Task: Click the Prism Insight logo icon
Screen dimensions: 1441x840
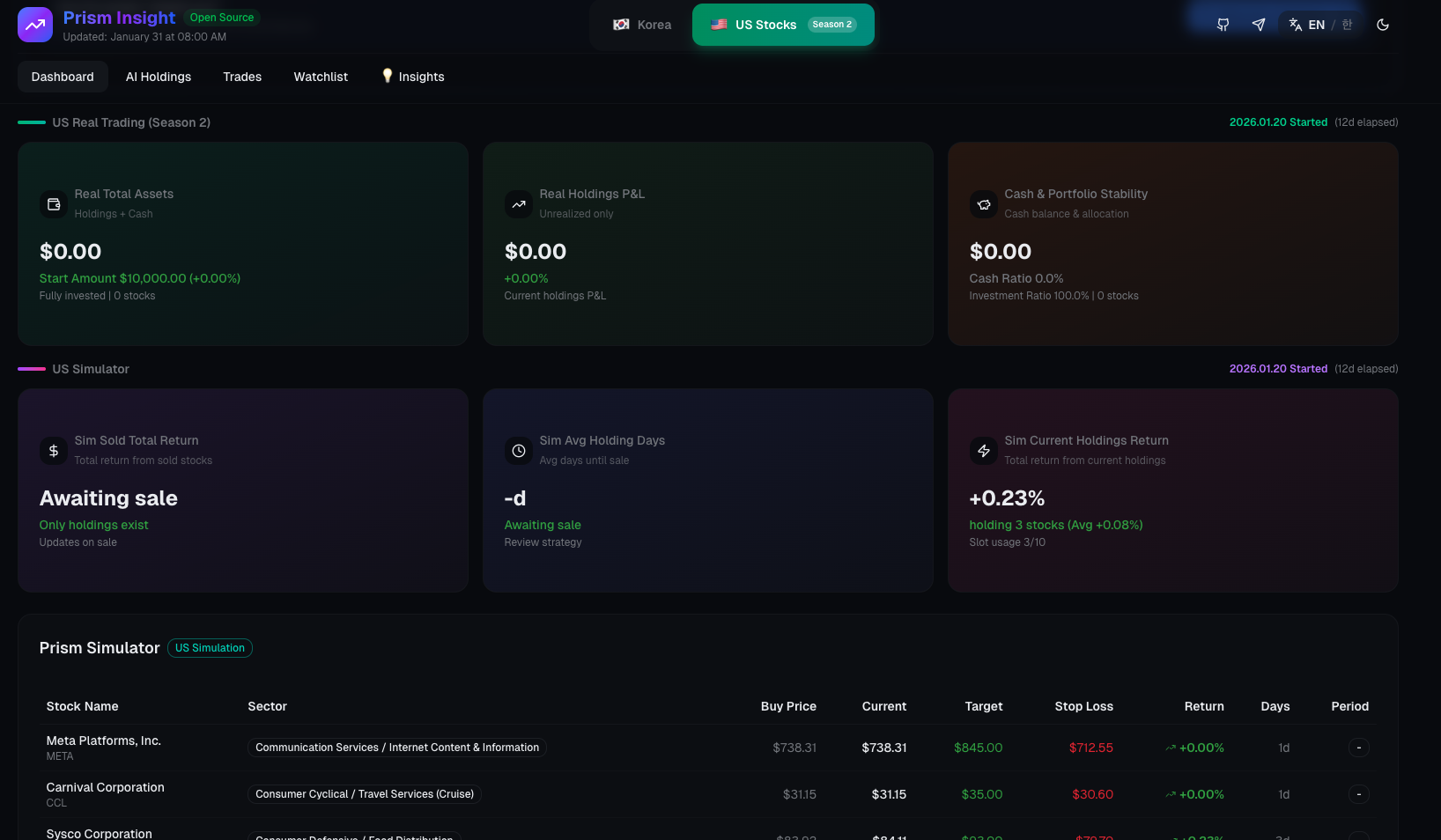Action: (x=34, y=25)
